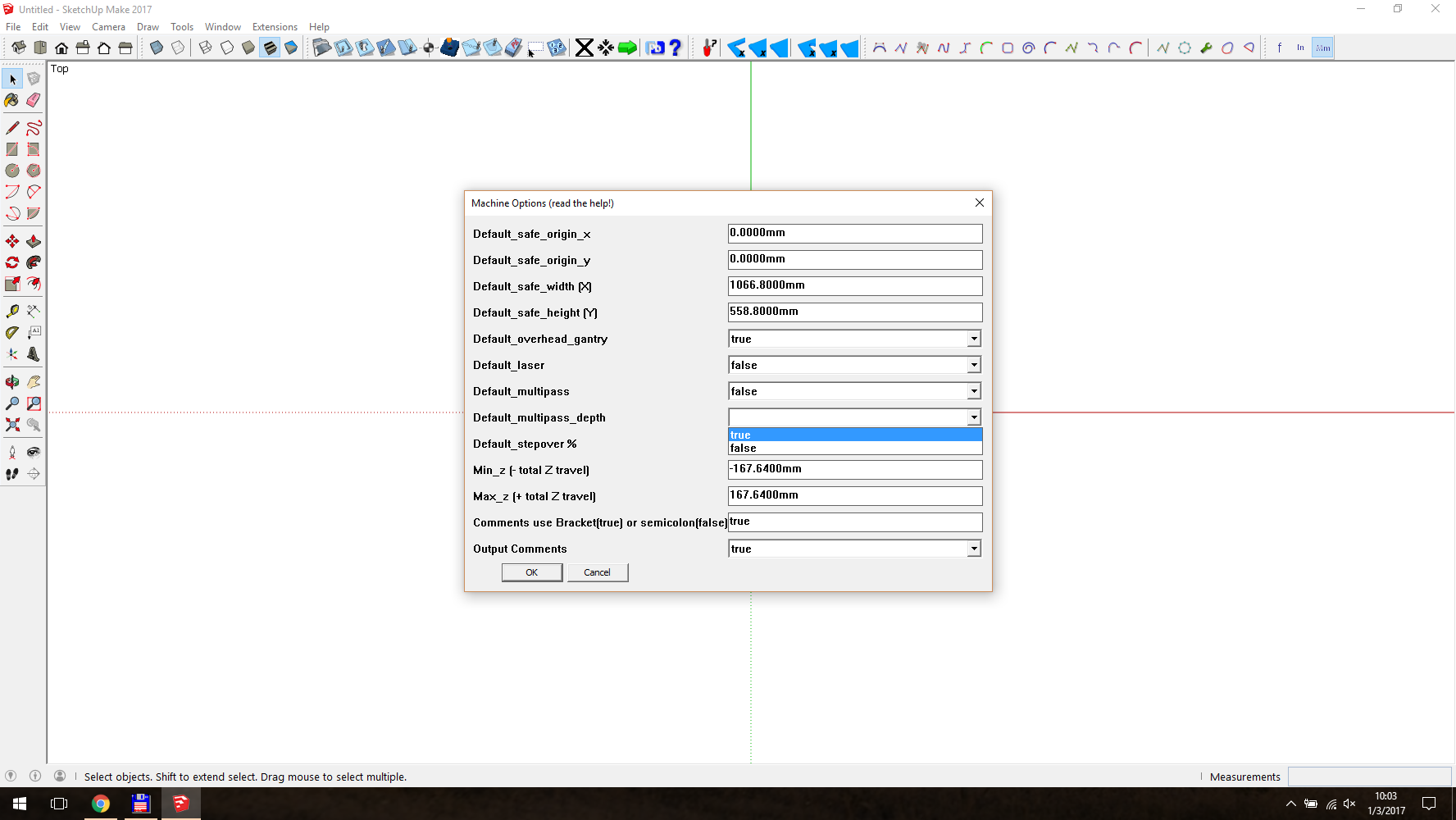The image size is (1456, 820).
Task: Toggle the Mm units button
Action: point(1322,48)
